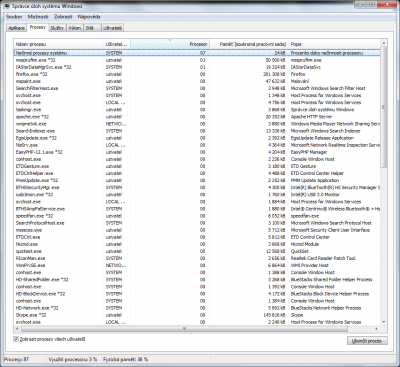The height and width of the screenshot is (367, 400).
Task: Select the Skype.exe *32 process row
Action: point(197,315)
